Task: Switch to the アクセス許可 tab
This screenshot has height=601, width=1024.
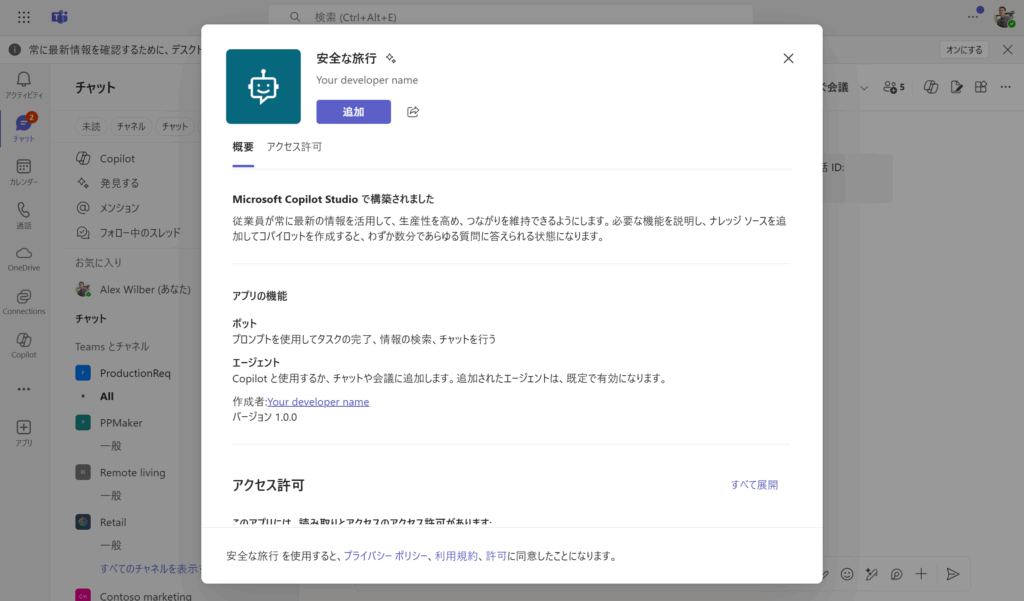Action: 294,147
